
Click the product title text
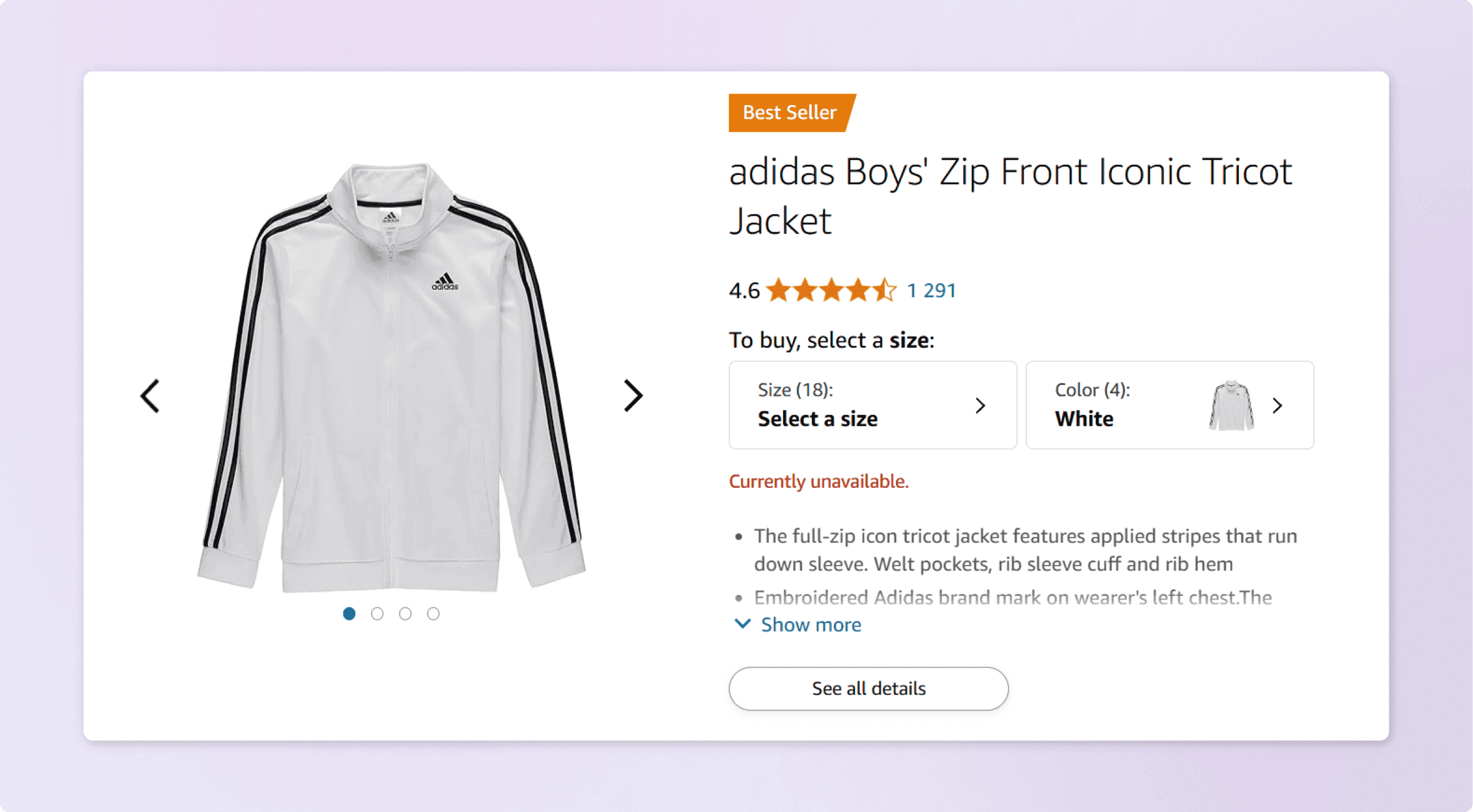pyautogui.click(x=1009, y=196)
